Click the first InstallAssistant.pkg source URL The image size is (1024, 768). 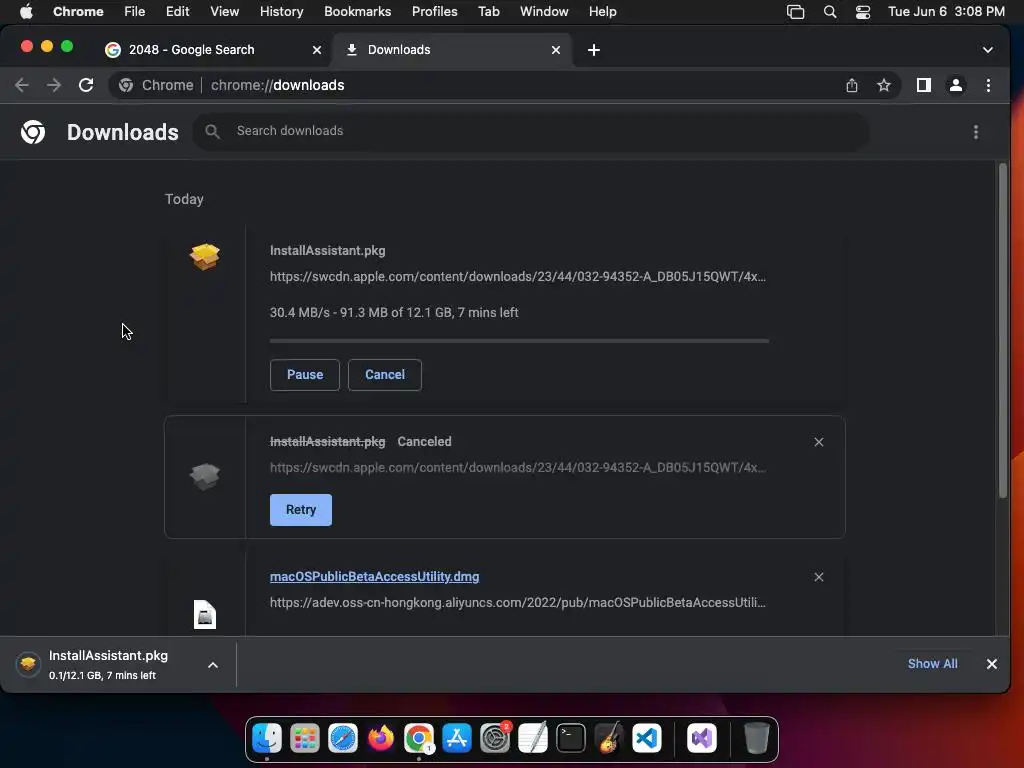[x=518, y=277]
